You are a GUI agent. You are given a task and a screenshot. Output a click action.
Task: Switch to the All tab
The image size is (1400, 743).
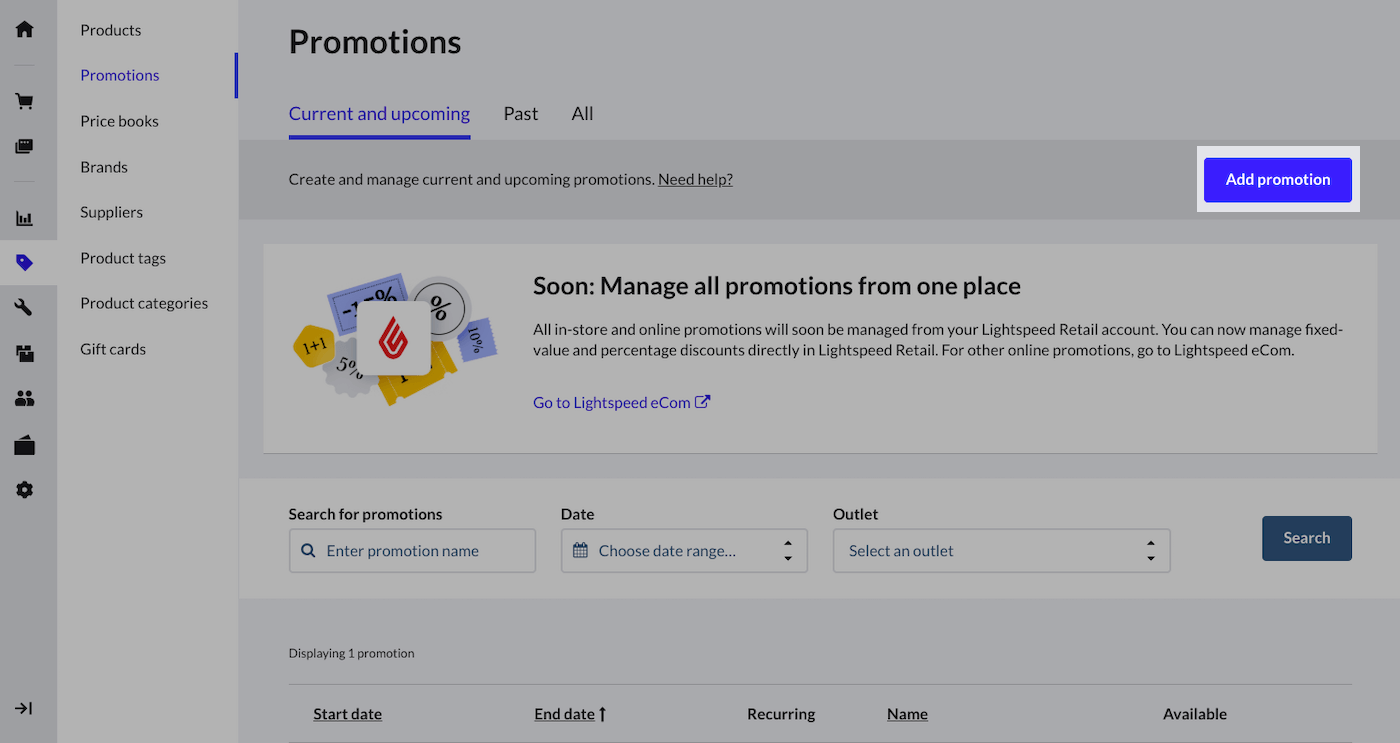[582, 114]
